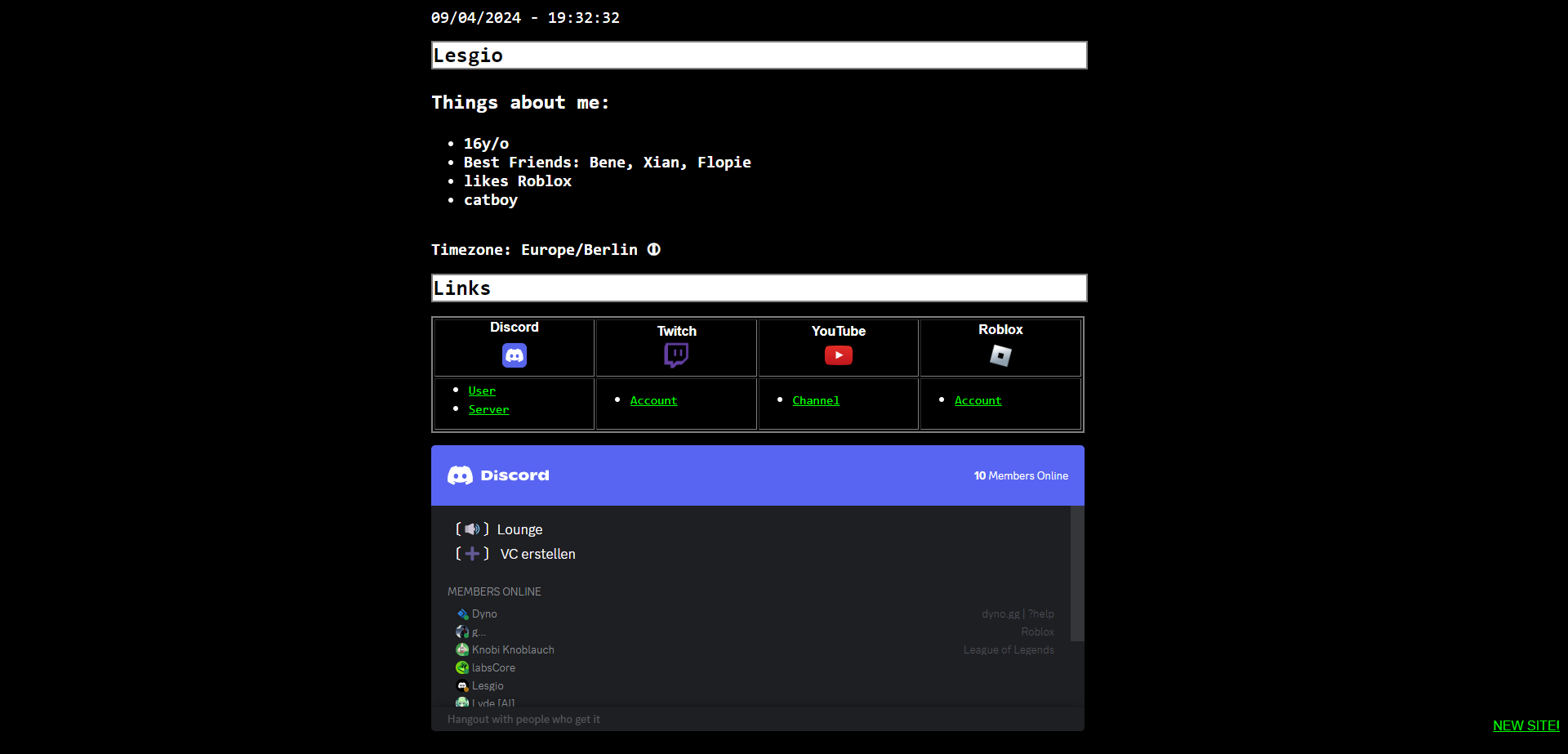This screenshot has height=754, width=1568.
Task: Open the Discord User link
Action: pos(482,390)
